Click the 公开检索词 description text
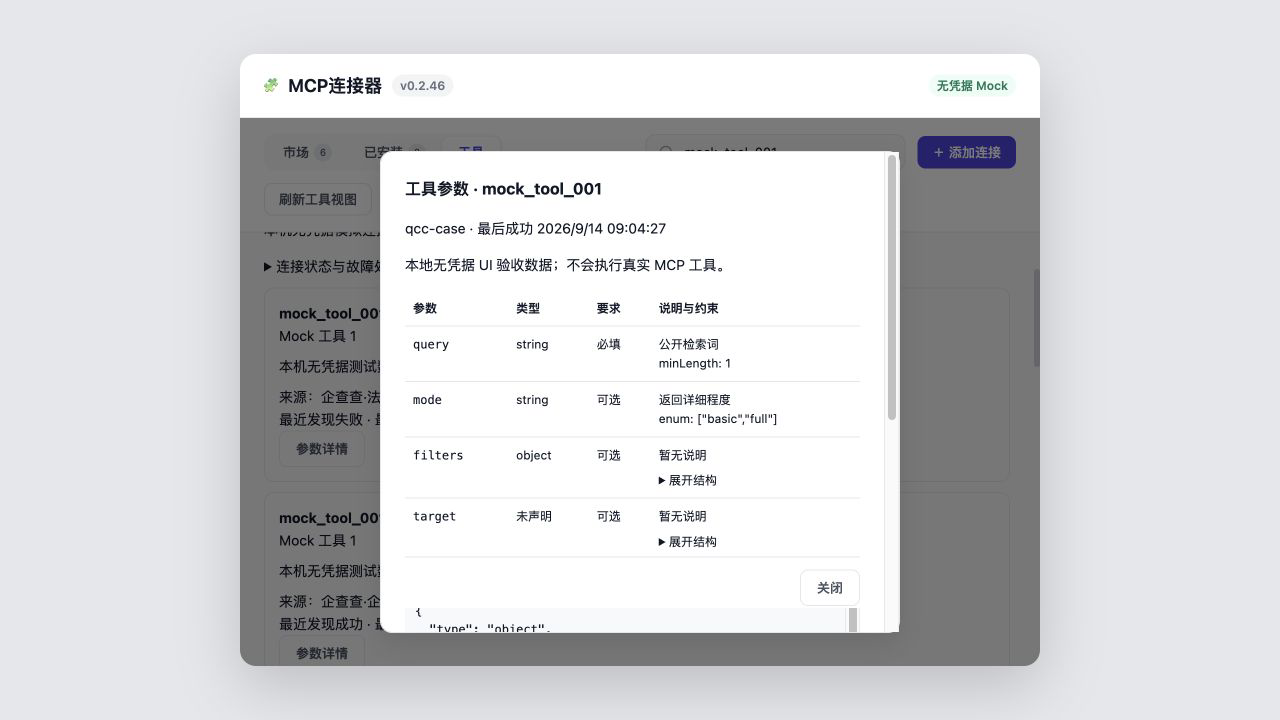1280x720 pixels. pos(689,344)
